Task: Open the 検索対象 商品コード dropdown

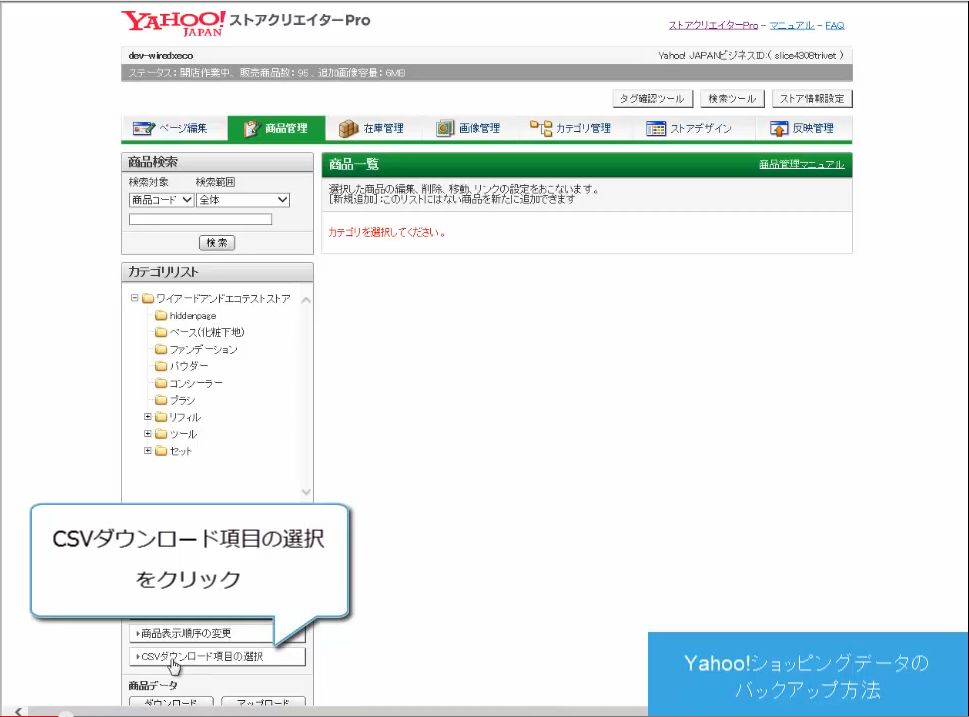Action: (x=161, y=200)
